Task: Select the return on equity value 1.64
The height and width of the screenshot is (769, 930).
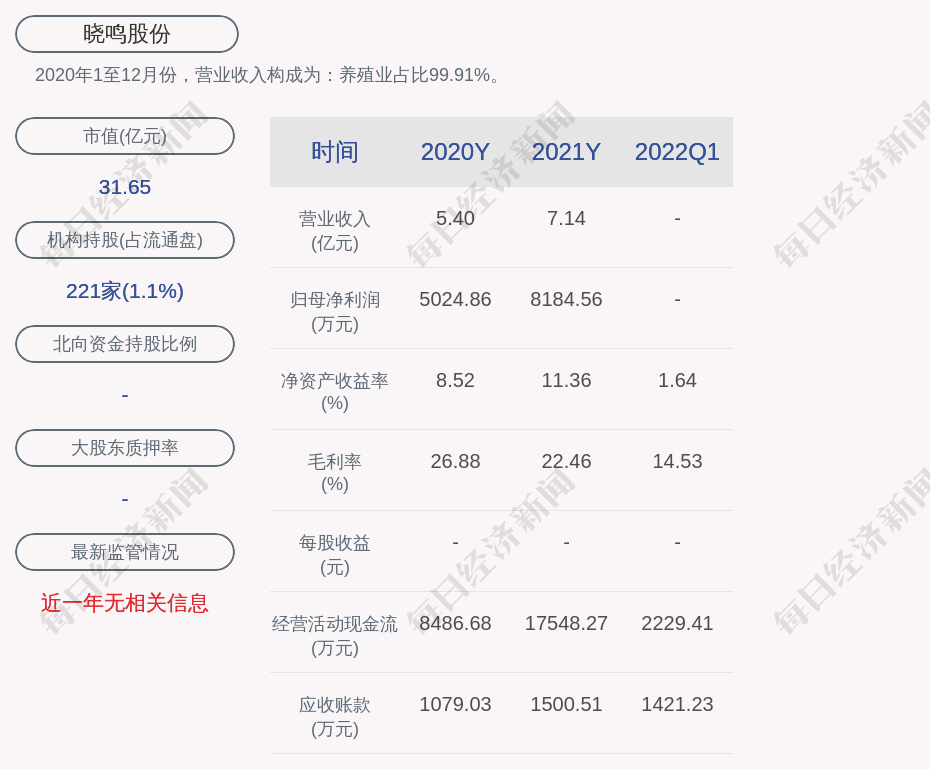Action: (677, 380)
